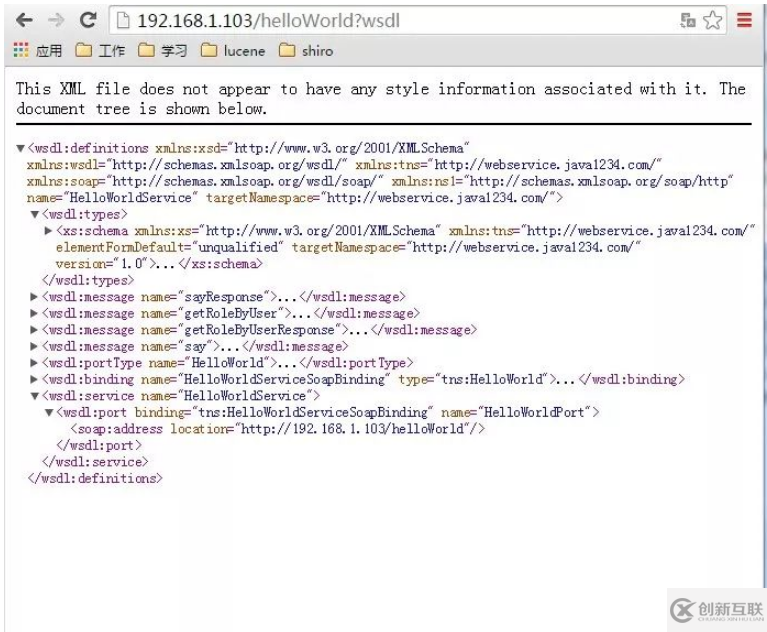Collapse the wsdl:types node
767x632 pixels.
(35, 214)
